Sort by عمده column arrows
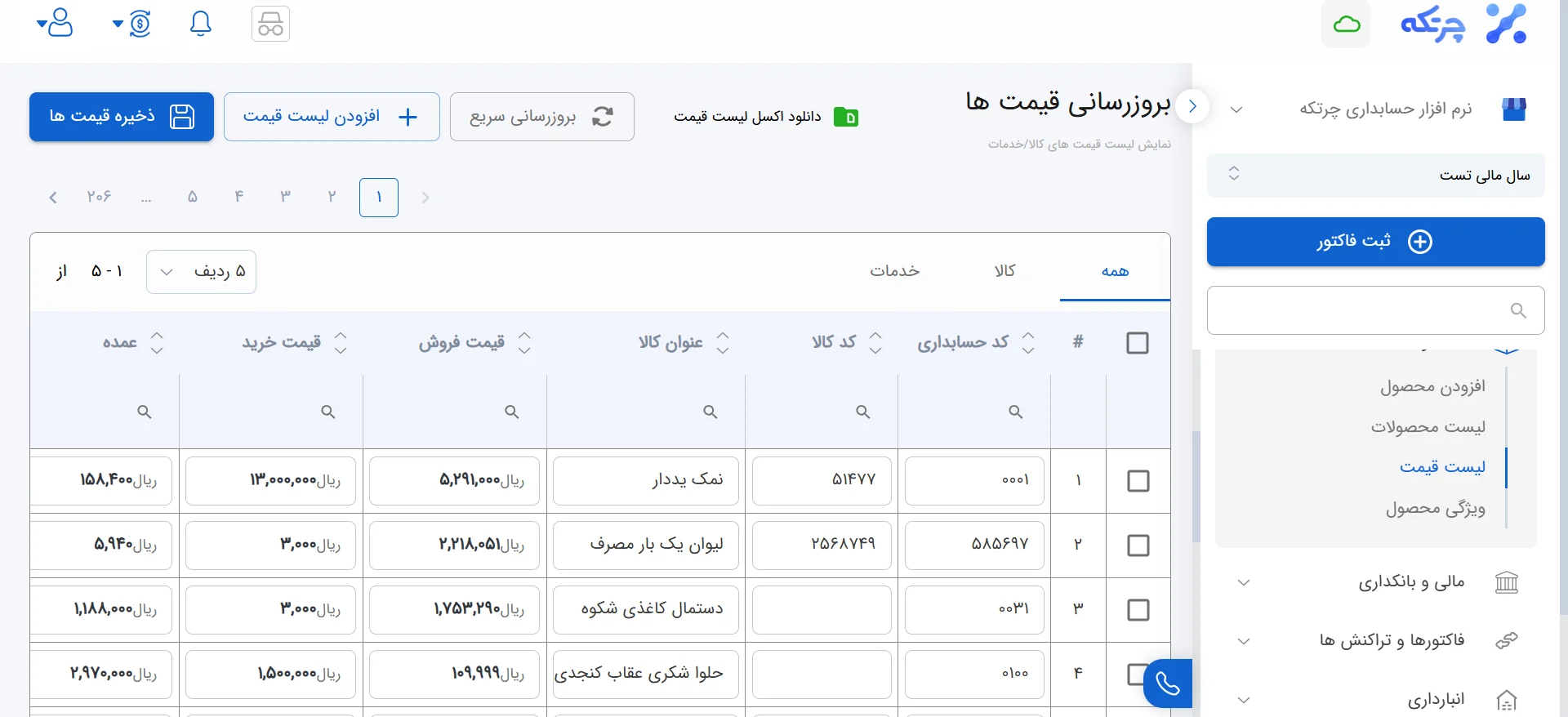The width and height of the screenshot is (1568, 717). (x=157, y=342)
